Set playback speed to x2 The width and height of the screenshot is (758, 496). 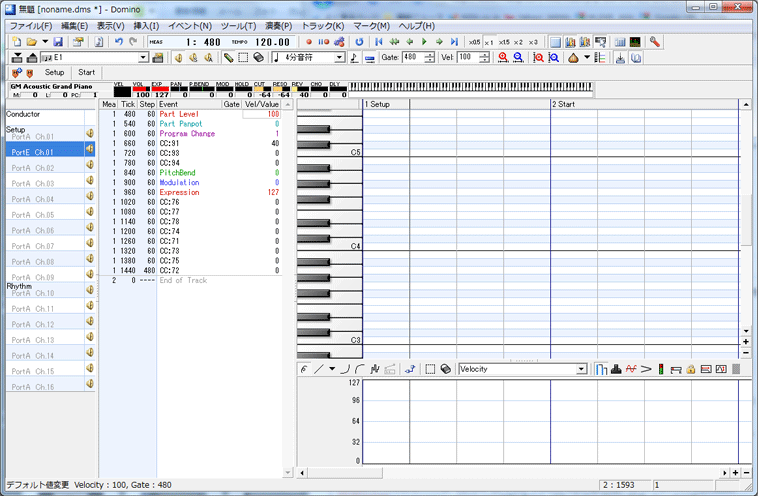pyautogui.click(x=518, y=42)
